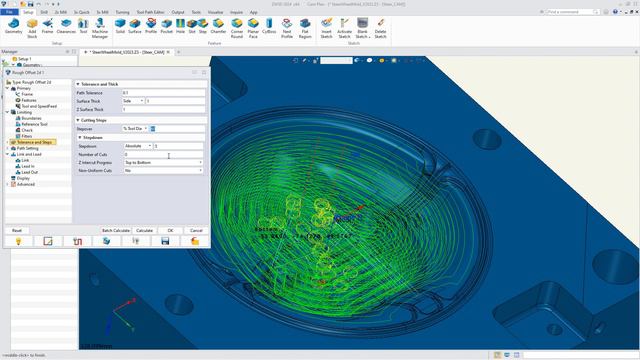
Task: Select Advanced tree item
Action: point(26,184)
